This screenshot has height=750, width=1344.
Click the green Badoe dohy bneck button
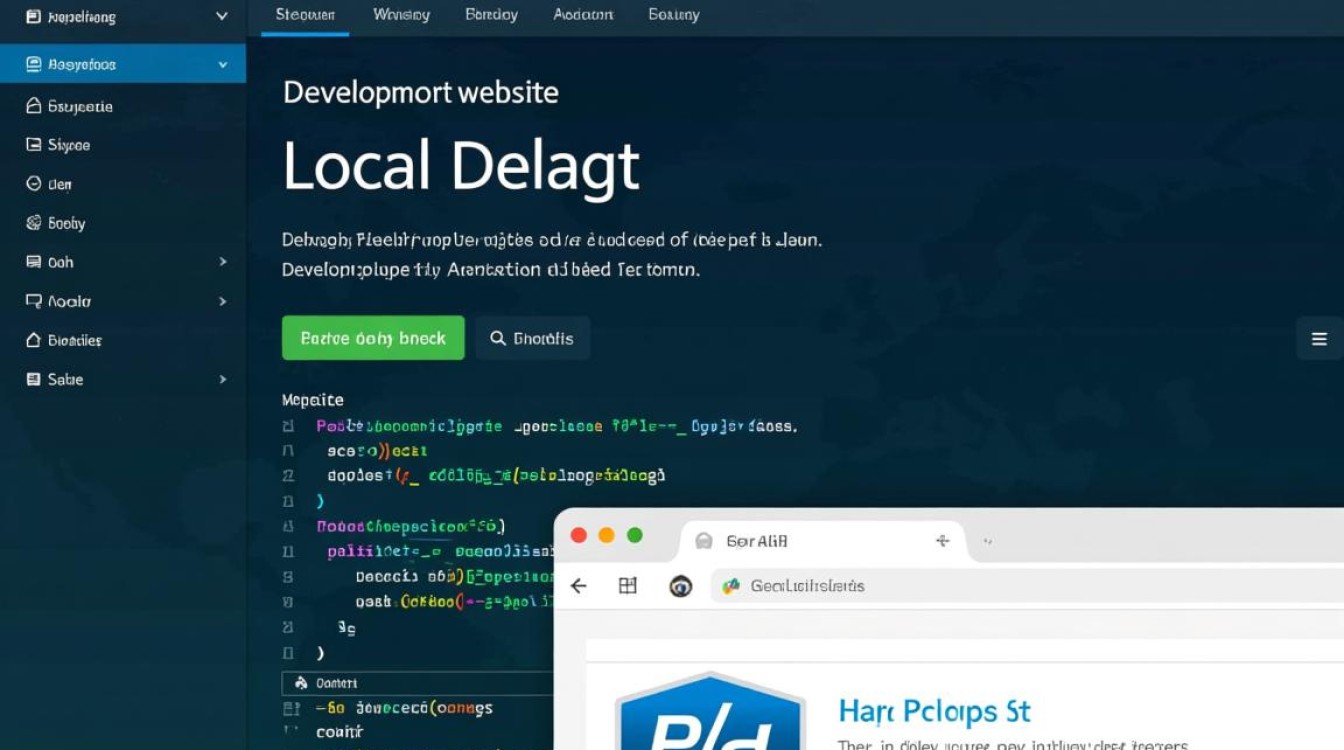coord(373,338)
